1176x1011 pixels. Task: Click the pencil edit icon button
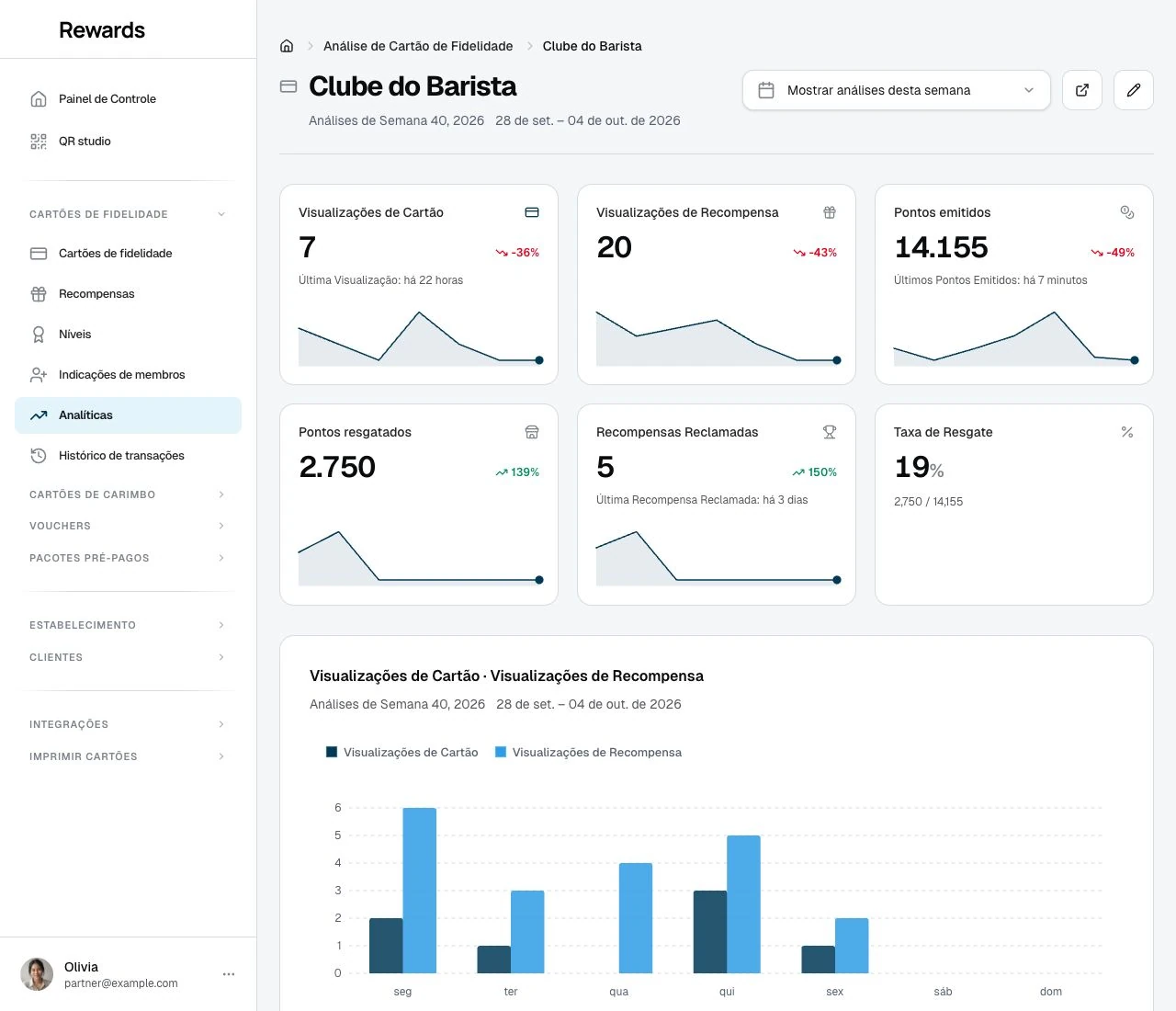(1134, 90)
